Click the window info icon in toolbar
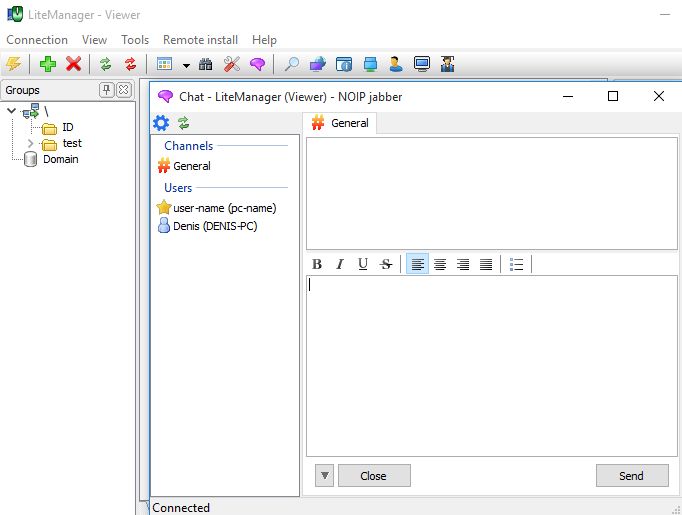682x515 pixels. coord(344,64)
